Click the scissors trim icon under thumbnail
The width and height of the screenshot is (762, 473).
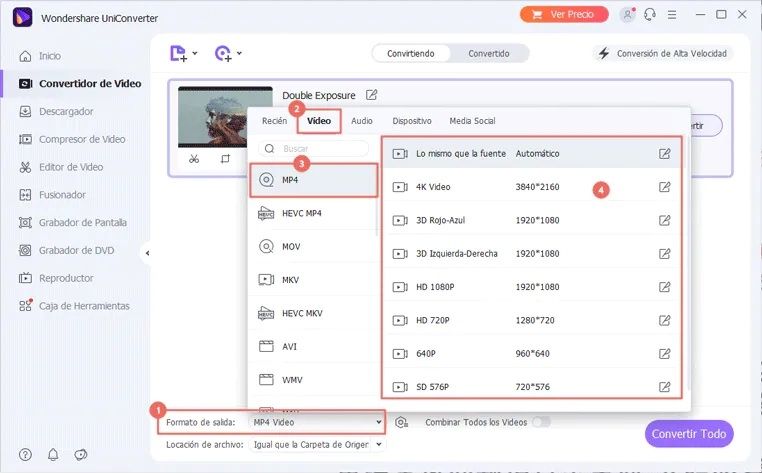[x=194, y=158]
